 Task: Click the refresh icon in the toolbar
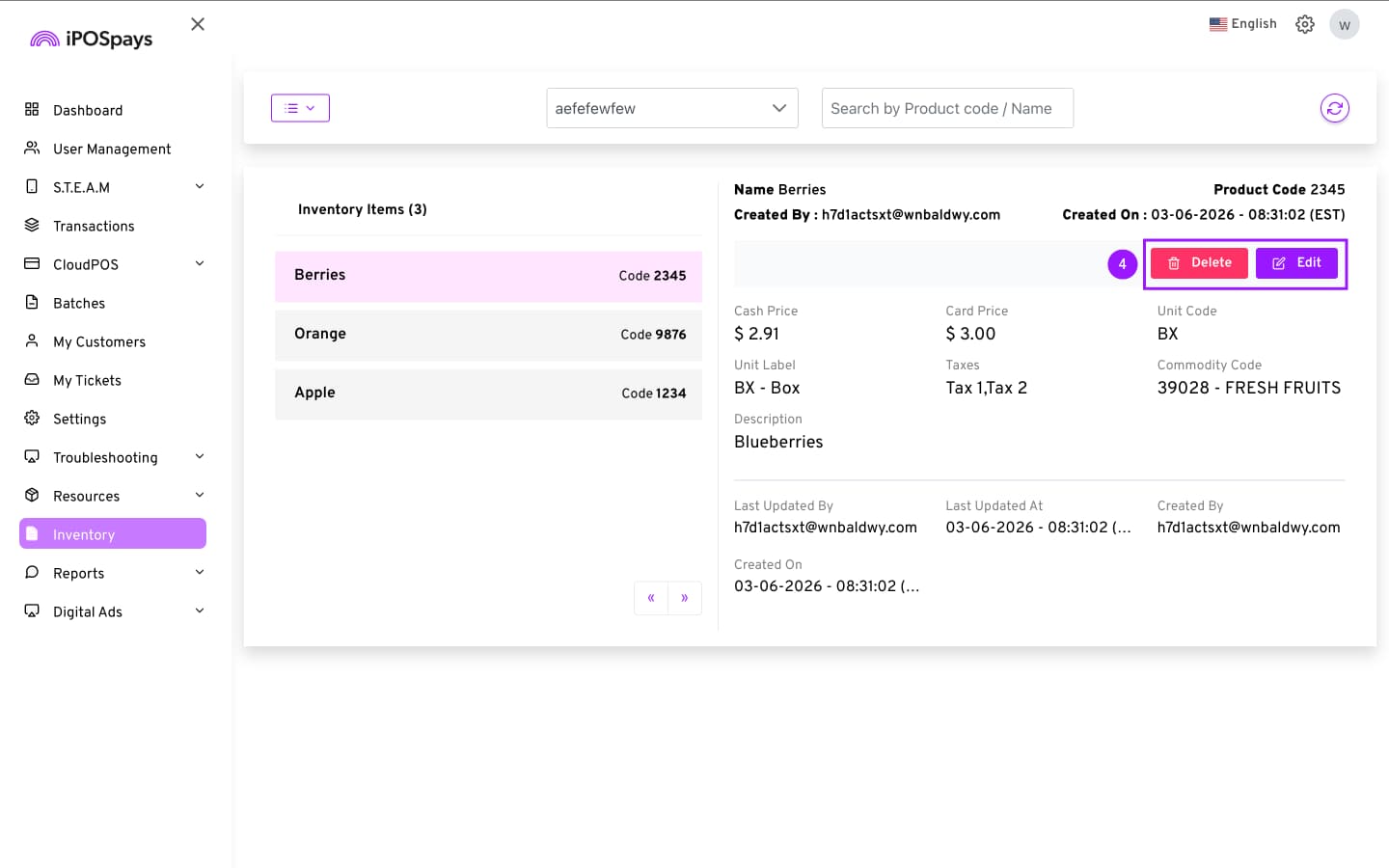(x=1334, y=108)
